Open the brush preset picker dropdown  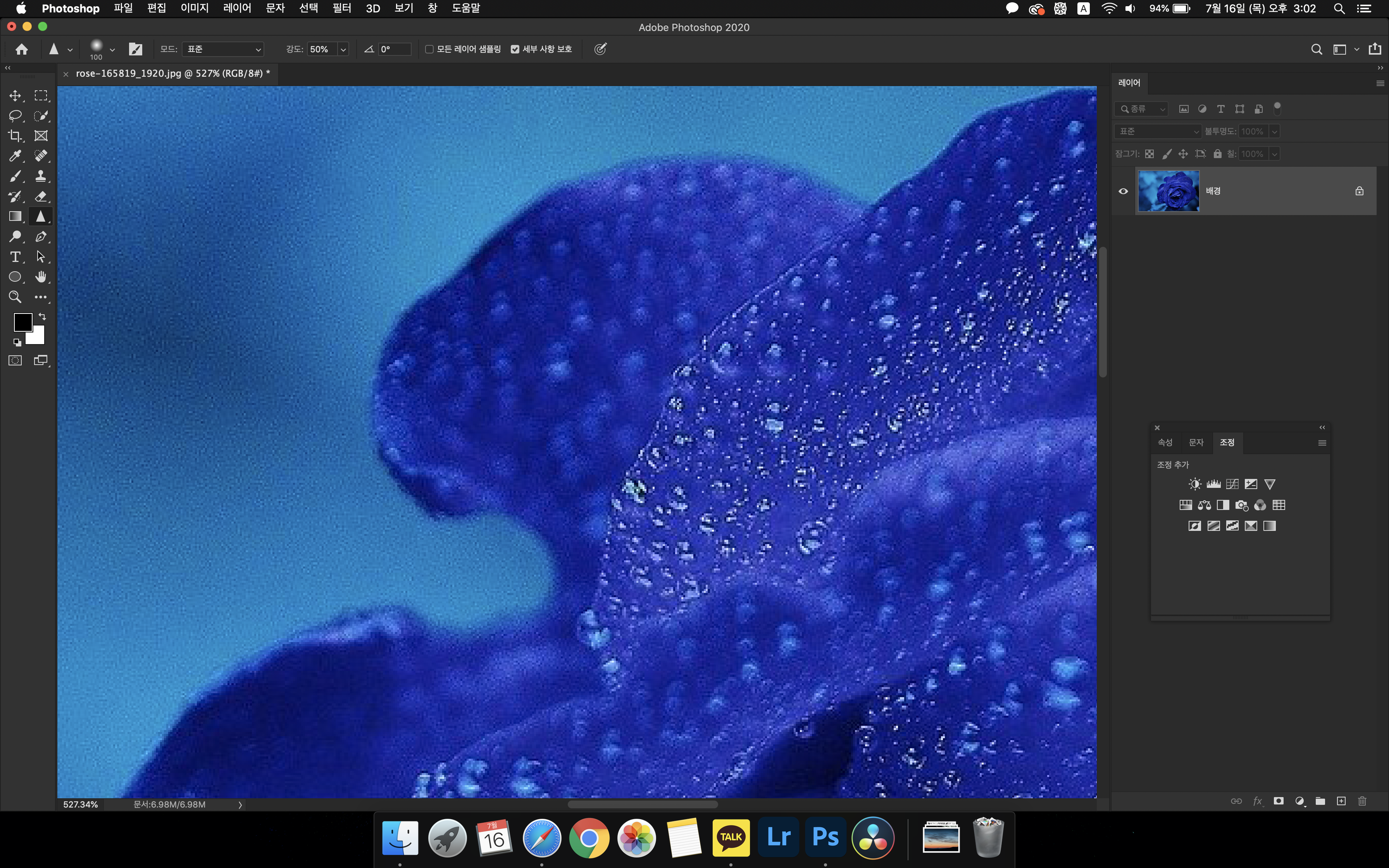(112, 50)
